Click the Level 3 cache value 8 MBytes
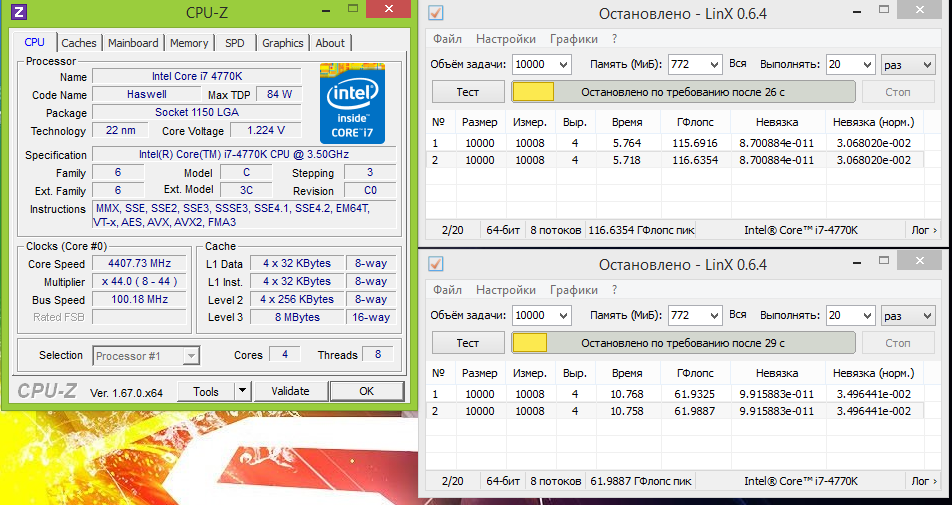The image size is (952, 505). (x=297, y=317)
